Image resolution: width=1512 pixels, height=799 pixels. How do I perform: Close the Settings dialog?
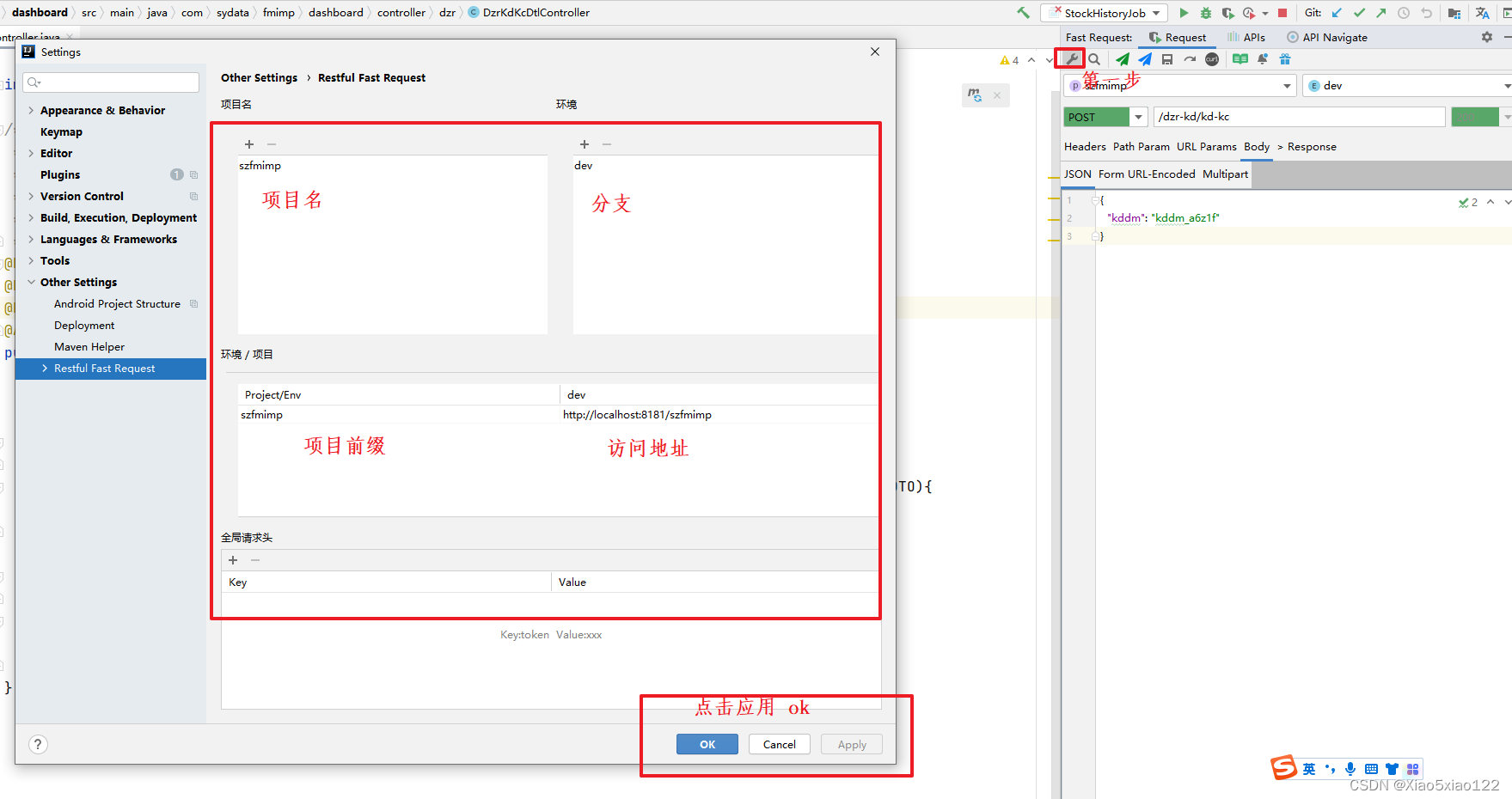pyautogui.click(x=875, y=52)
